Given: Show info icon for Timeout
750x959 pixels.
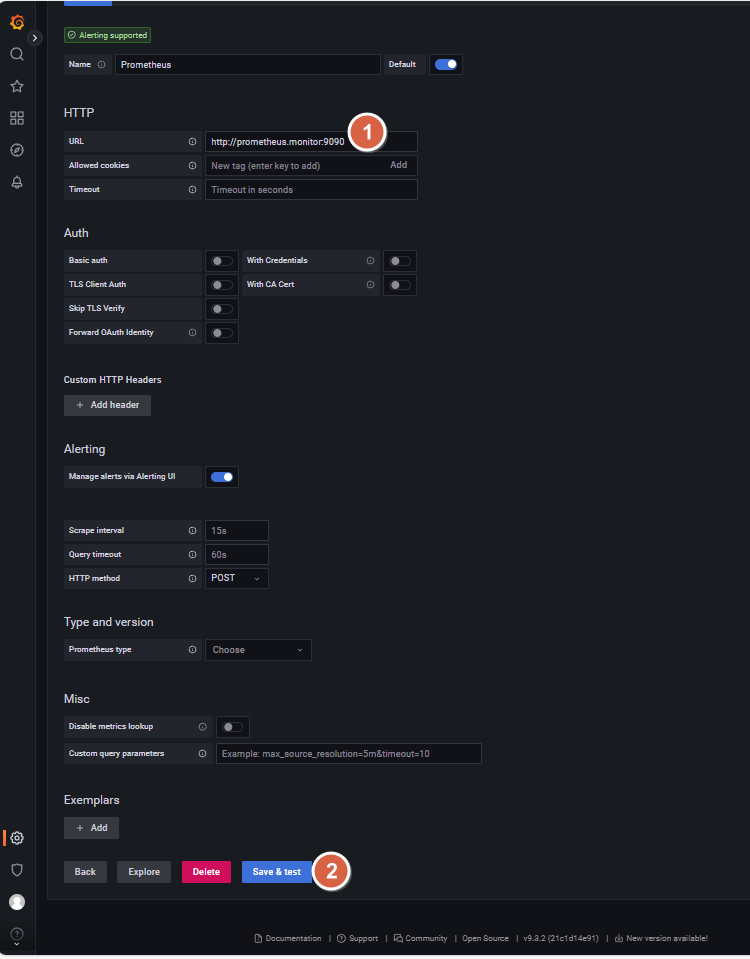Looking at the screenshot, I should pyautogui.click(x=193, y=190).
